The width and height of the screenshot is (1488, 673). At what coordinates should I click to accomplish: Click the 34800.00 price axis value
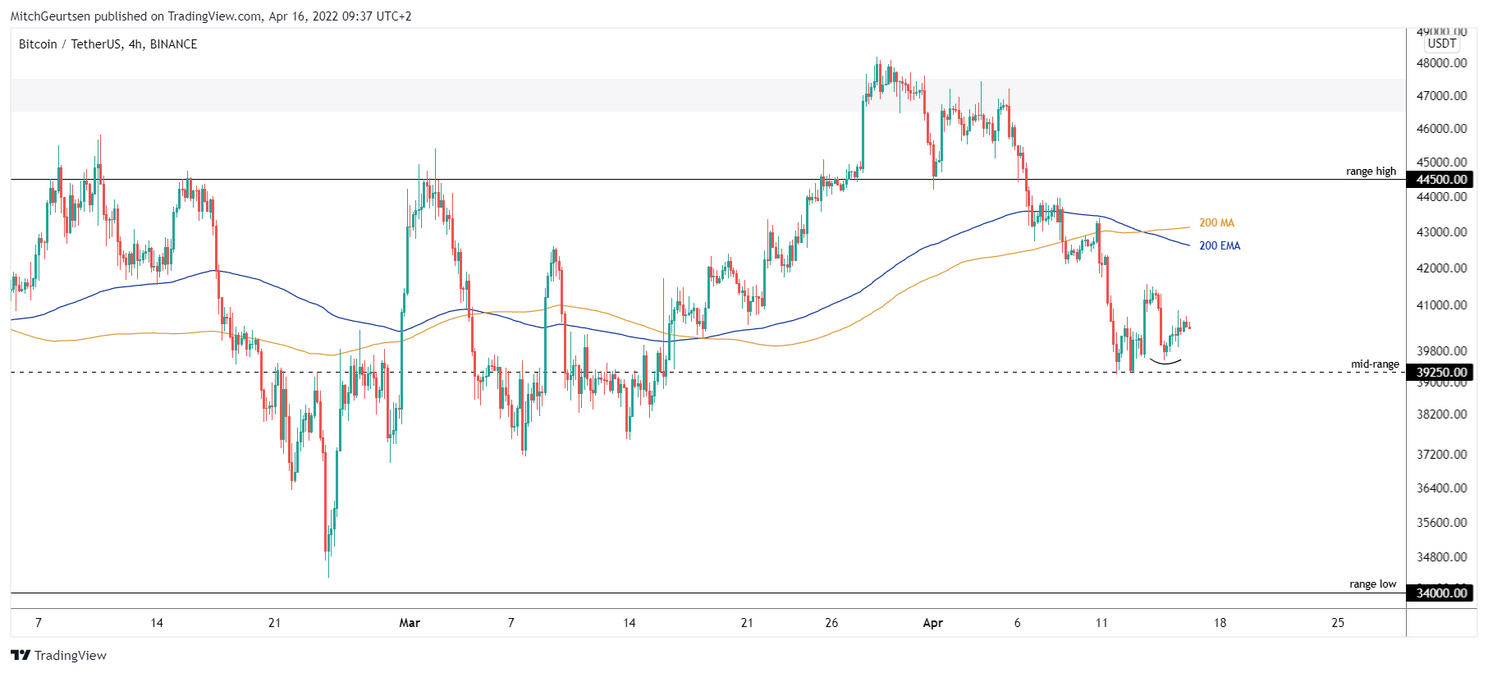coord(1441,557)
